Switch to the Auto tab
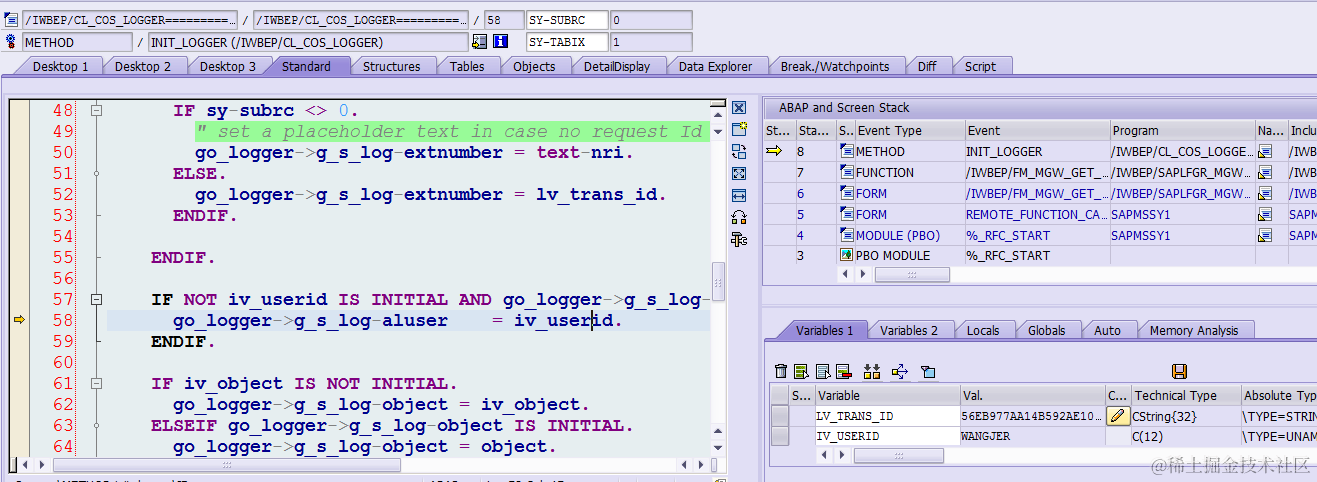1317x482 pixels. [x=1107, y=330]
